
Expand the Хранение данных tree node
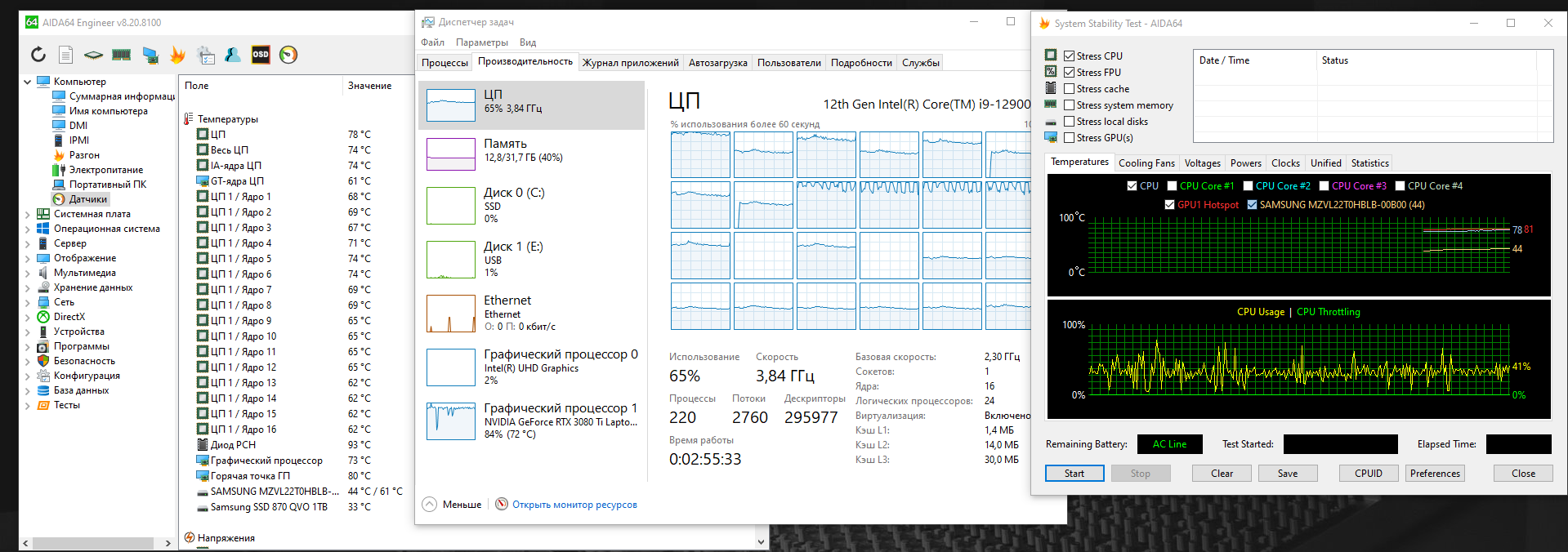27,287
